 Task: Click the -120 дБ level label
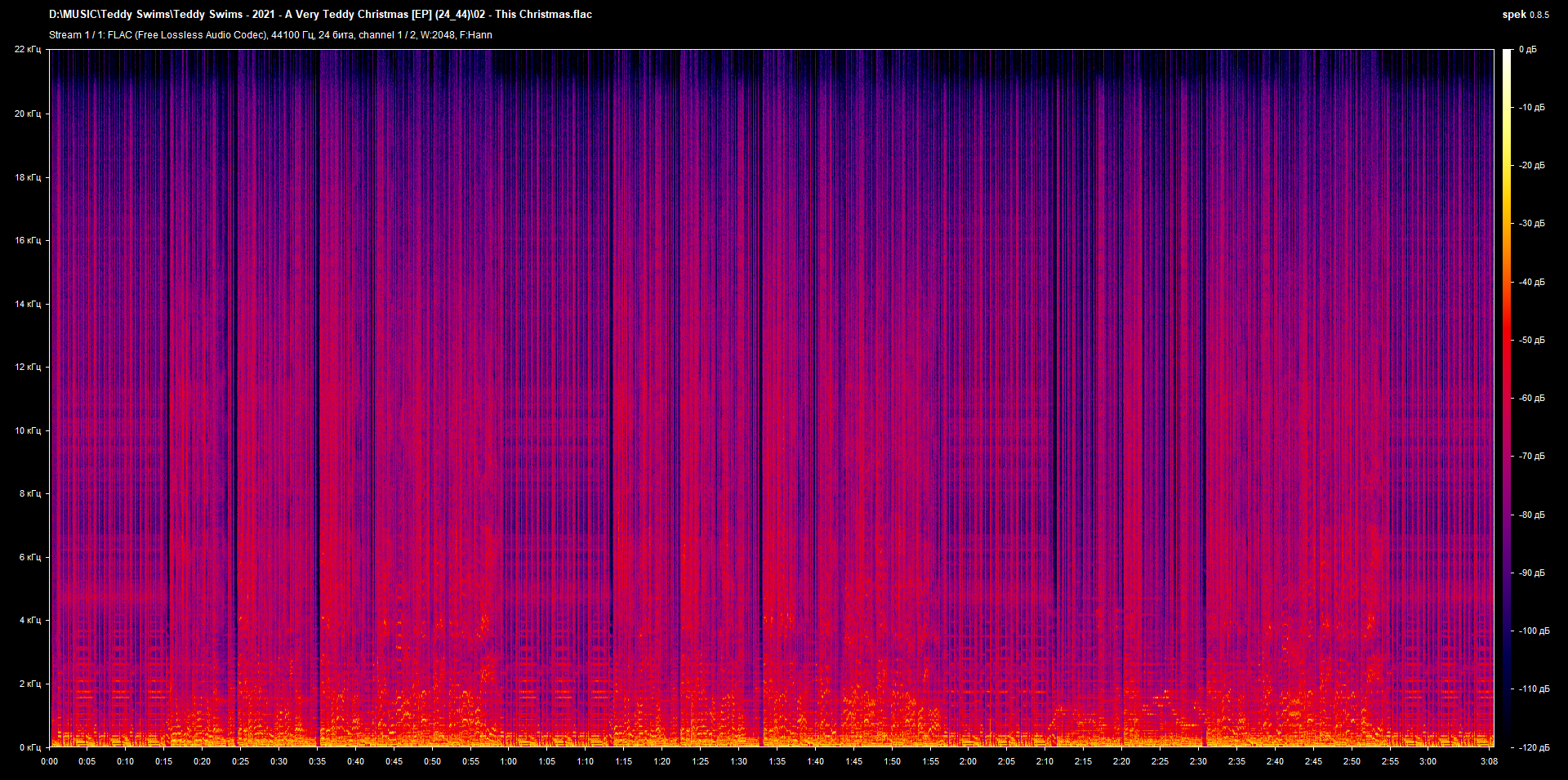pos(1533,747)
